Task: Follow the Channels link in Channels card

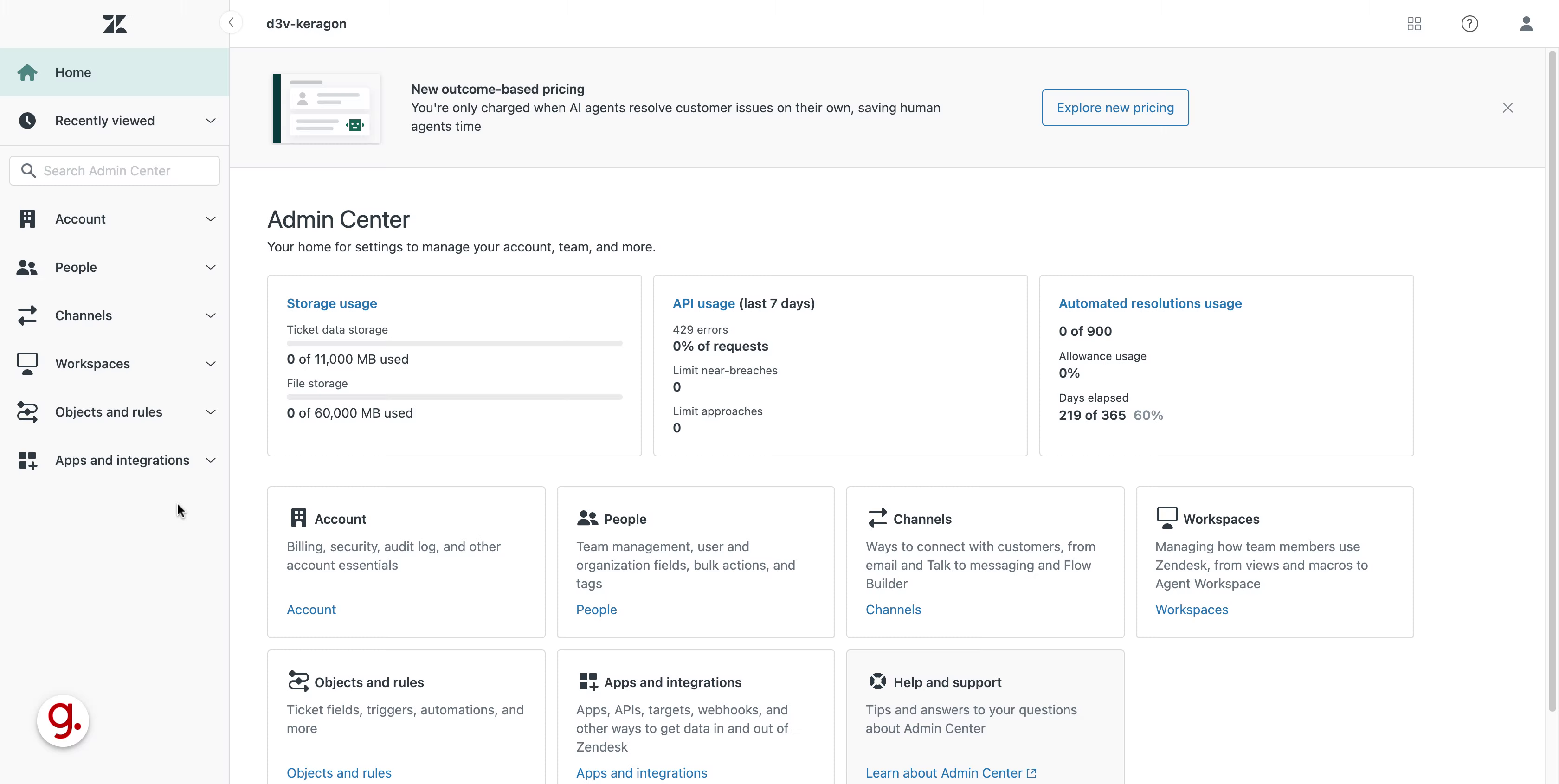Action: tap(893, 609)
